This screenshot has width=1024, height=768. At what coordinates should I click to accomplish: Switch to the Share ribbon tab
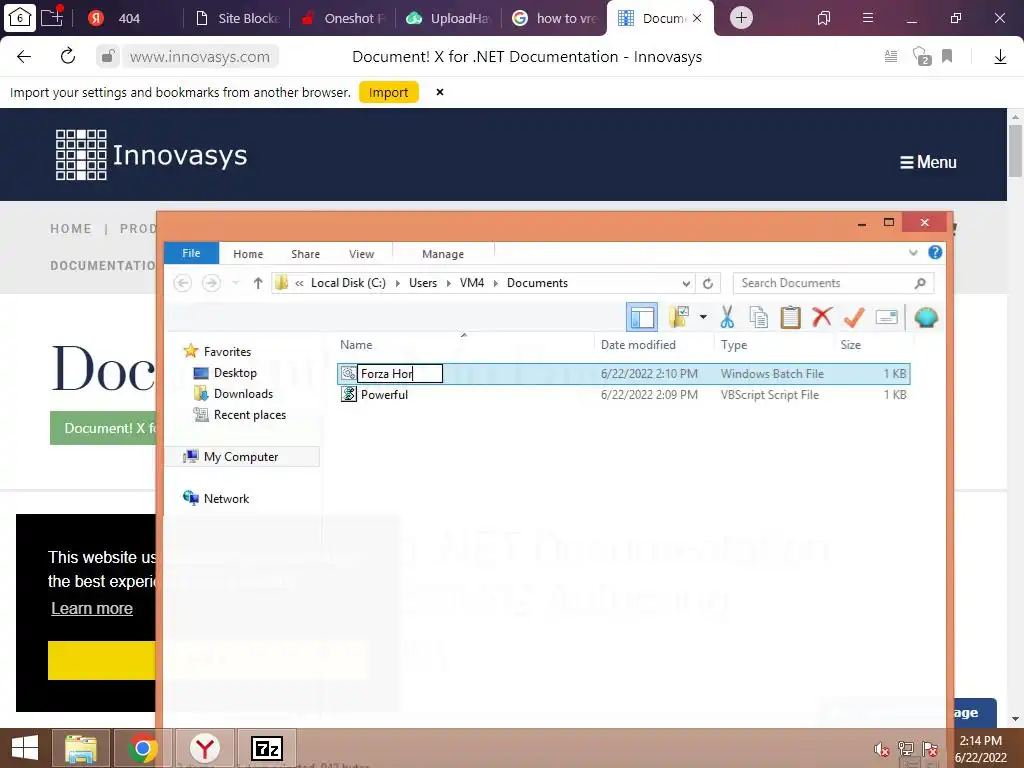(306, 254)
